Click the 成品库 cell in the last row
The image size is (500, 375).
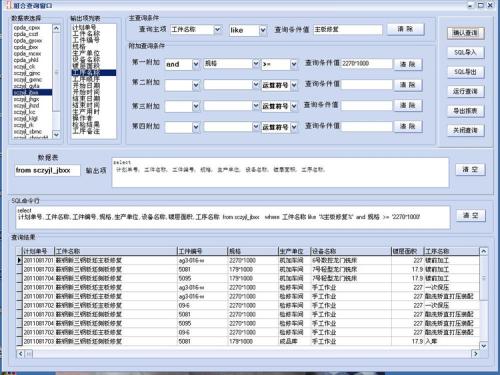(294, 341)
